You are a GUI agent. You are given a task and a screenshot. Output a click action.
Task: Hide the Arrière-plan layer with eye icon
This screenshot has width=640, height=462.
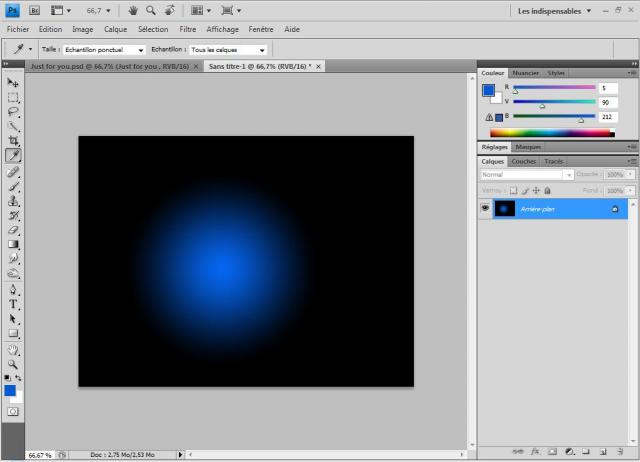[485, 209]
